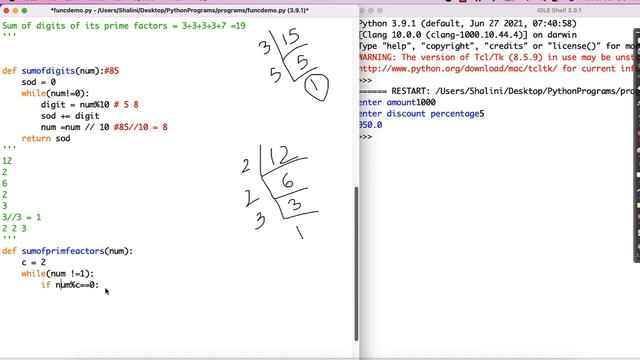The image size is (640, 360).
Task: Click the '3//3 = 1' comment line
Action: tap(22, 217)
